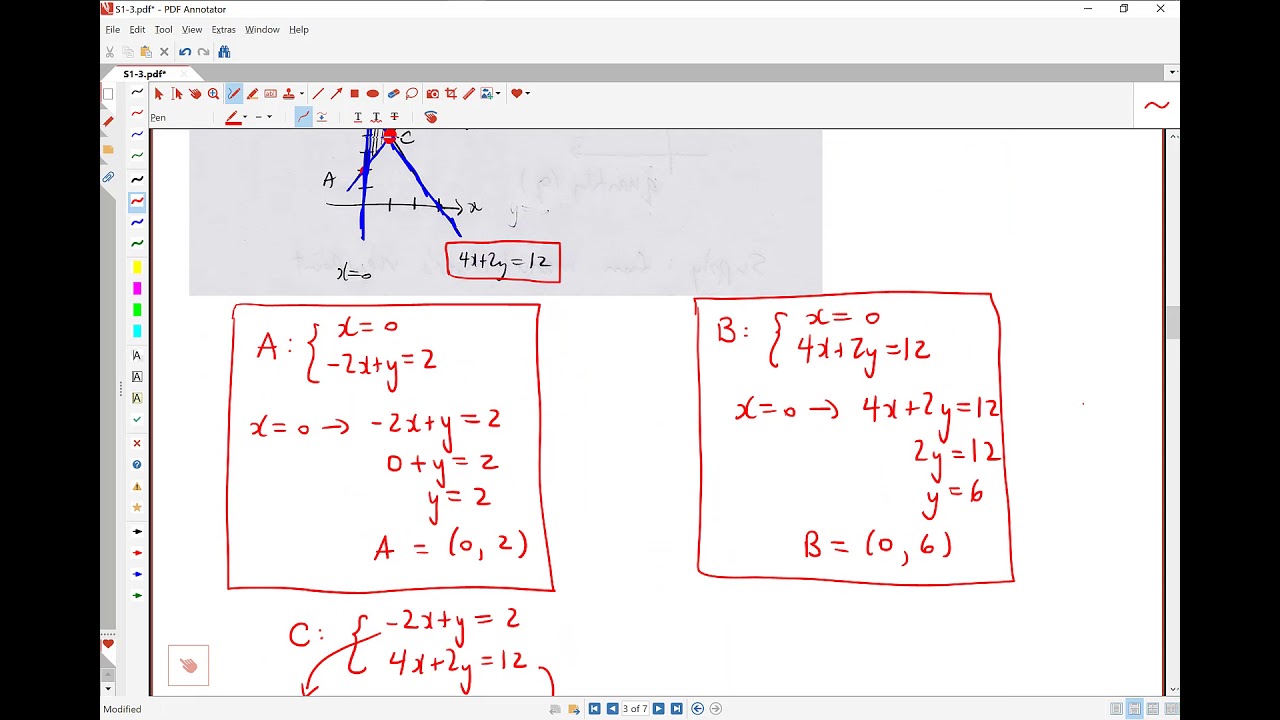Select the Text box tool
This screenshot has height=720, width=1280.
[270, 93]
